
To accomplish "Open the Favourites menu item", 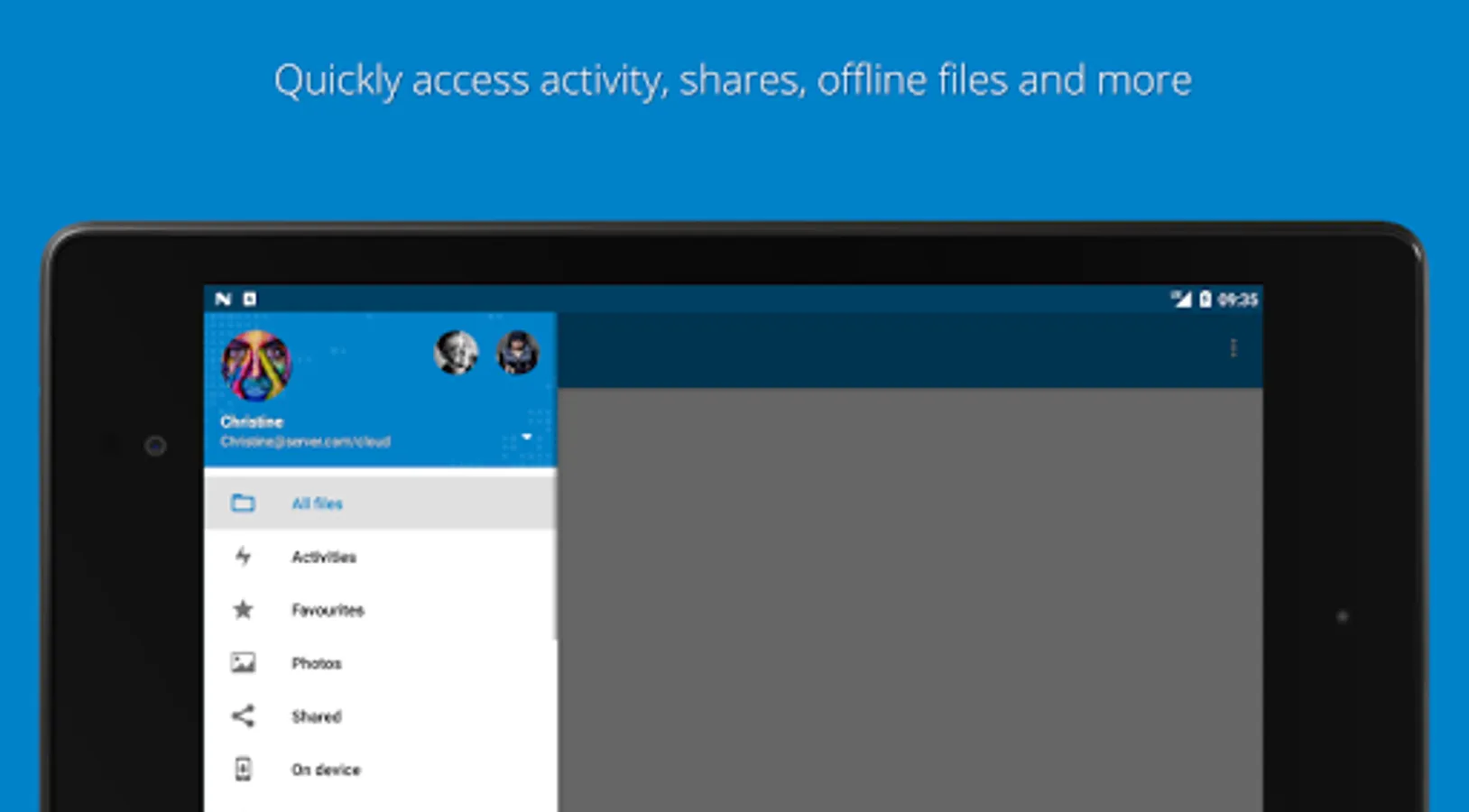I will 380,609.
